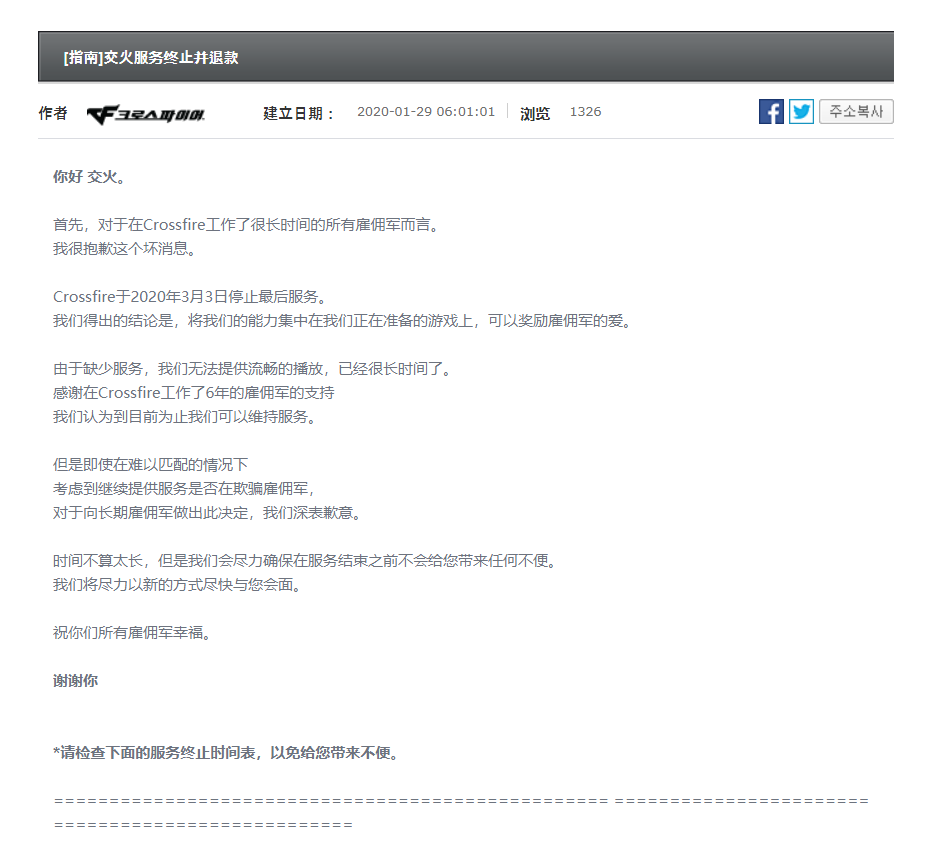Image resolution: width=928 pixels, height=850 pixels.
Task: Click the 浏览 views label
Action: 535,113
